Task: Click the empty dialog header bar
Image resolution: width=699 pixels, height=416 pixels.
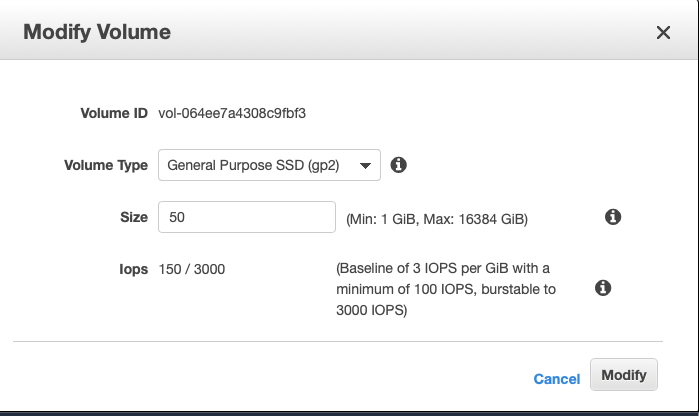Action: [x=400, y=32]
